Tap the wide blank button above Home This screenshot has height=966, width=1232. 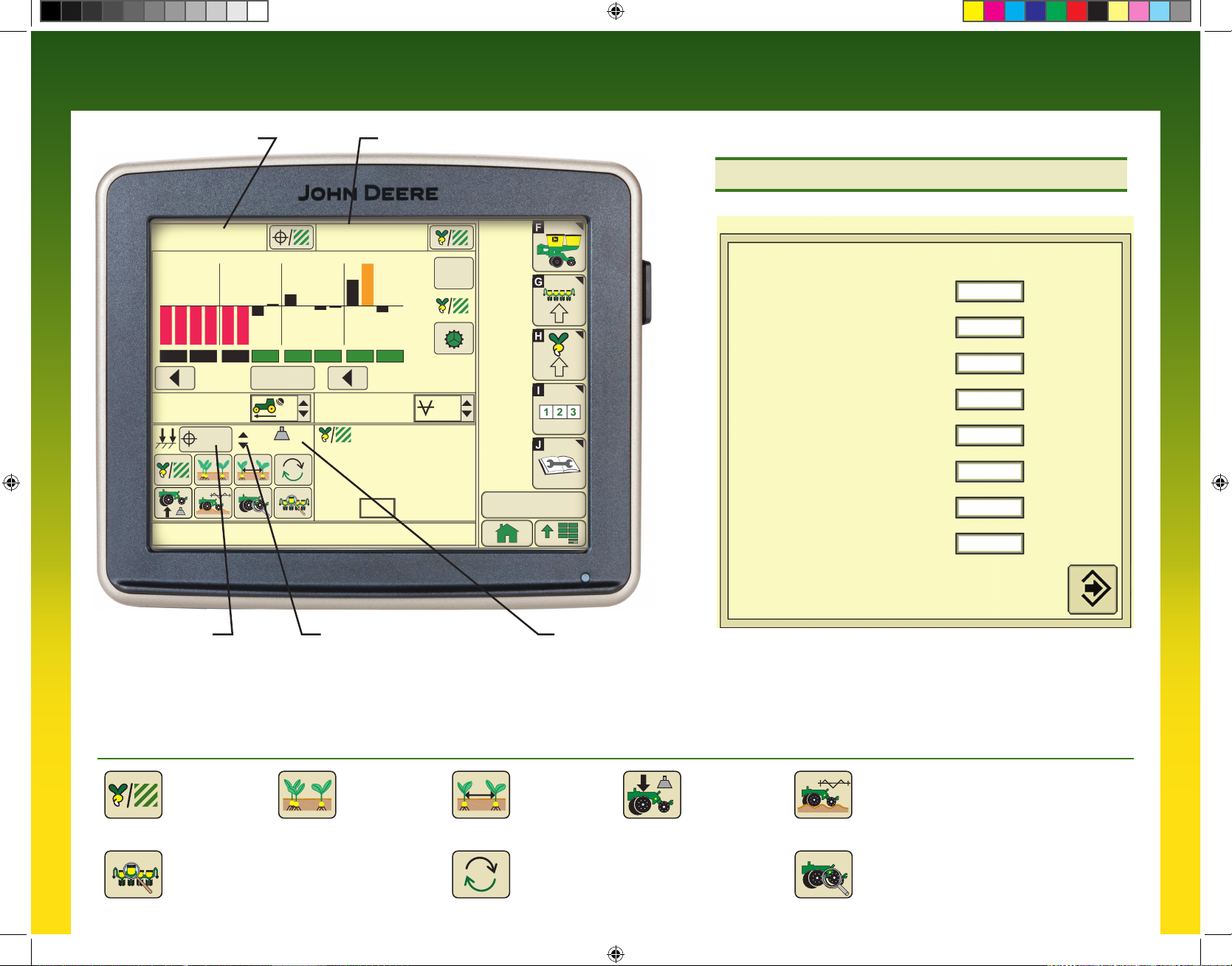point(534,505)
